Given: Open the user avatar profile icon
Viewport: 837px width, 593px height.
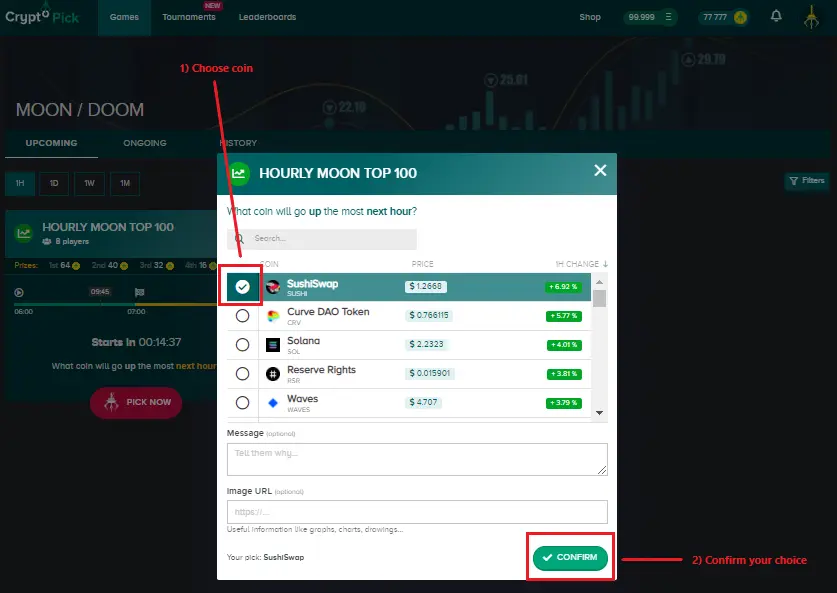Looking at the screenshot, I should pos(811,17).
